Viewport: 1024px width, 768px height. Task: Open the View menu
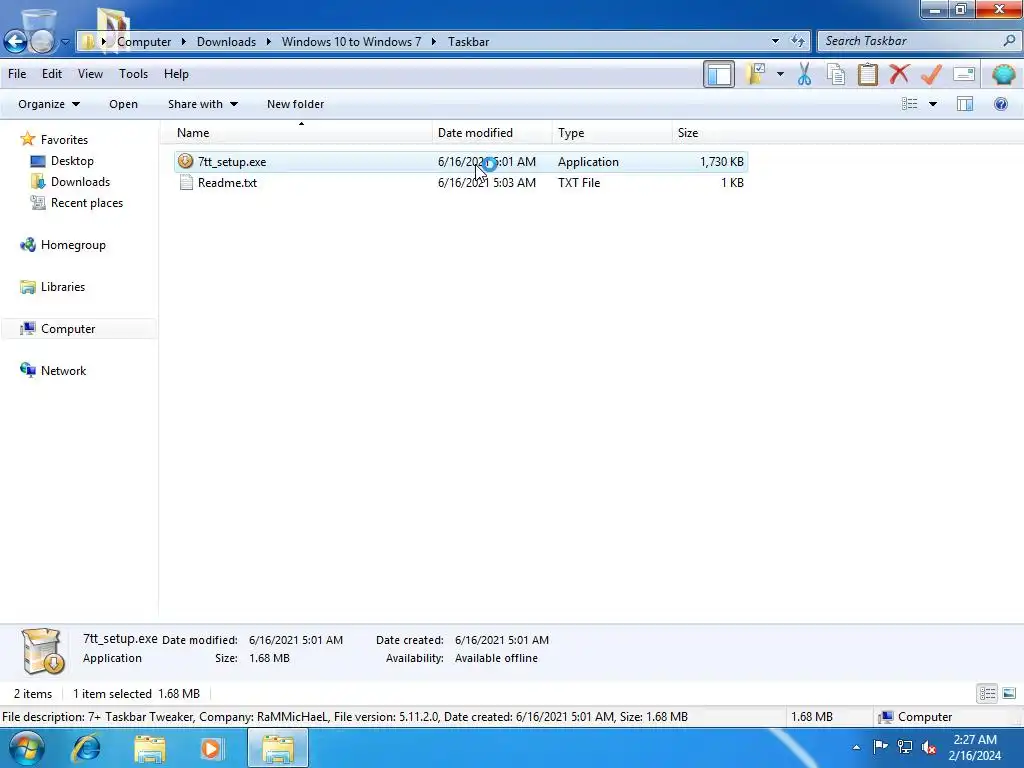pos(90,74)
